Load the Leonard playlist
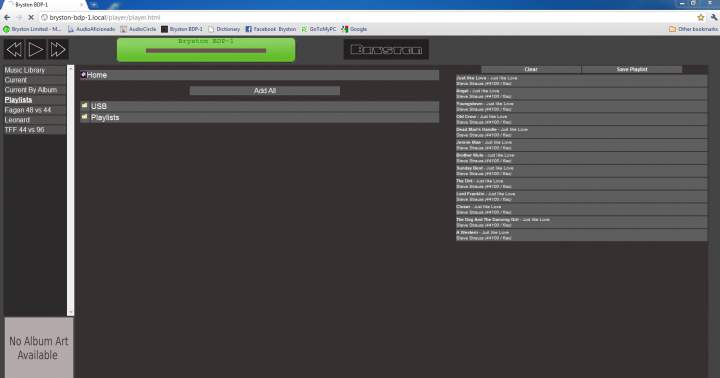 35,120
